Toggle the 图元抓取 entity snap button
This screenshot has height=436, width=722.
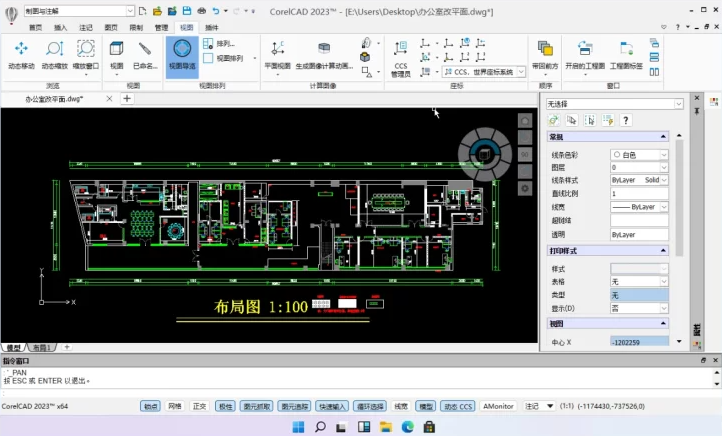click(x=257, y=406)
